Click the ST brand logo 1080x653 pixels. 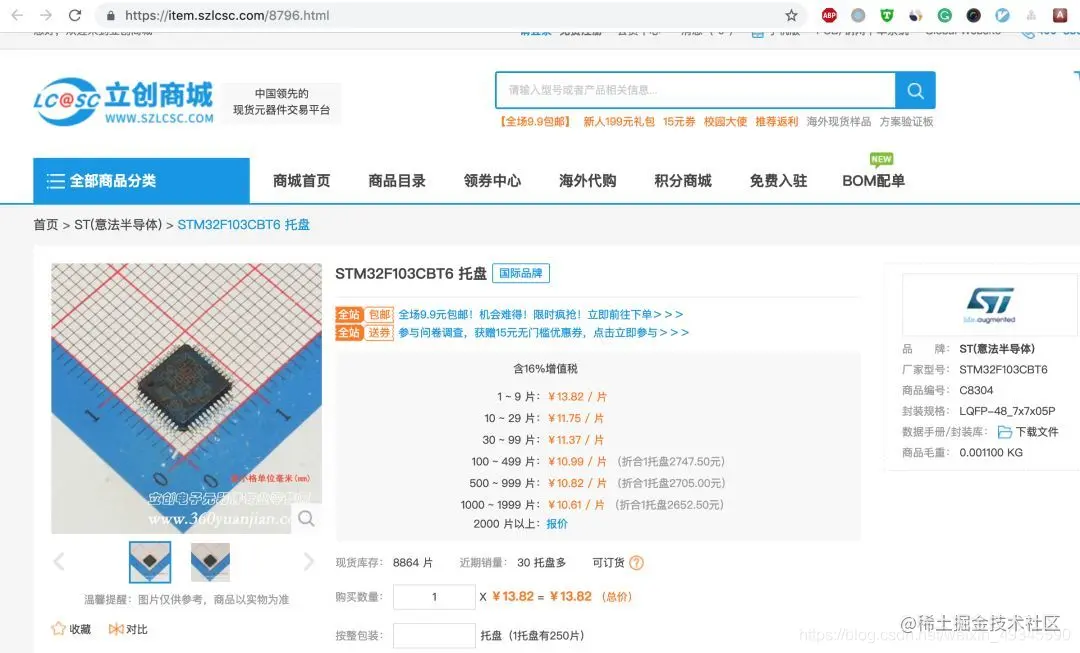tap(989, 304)
